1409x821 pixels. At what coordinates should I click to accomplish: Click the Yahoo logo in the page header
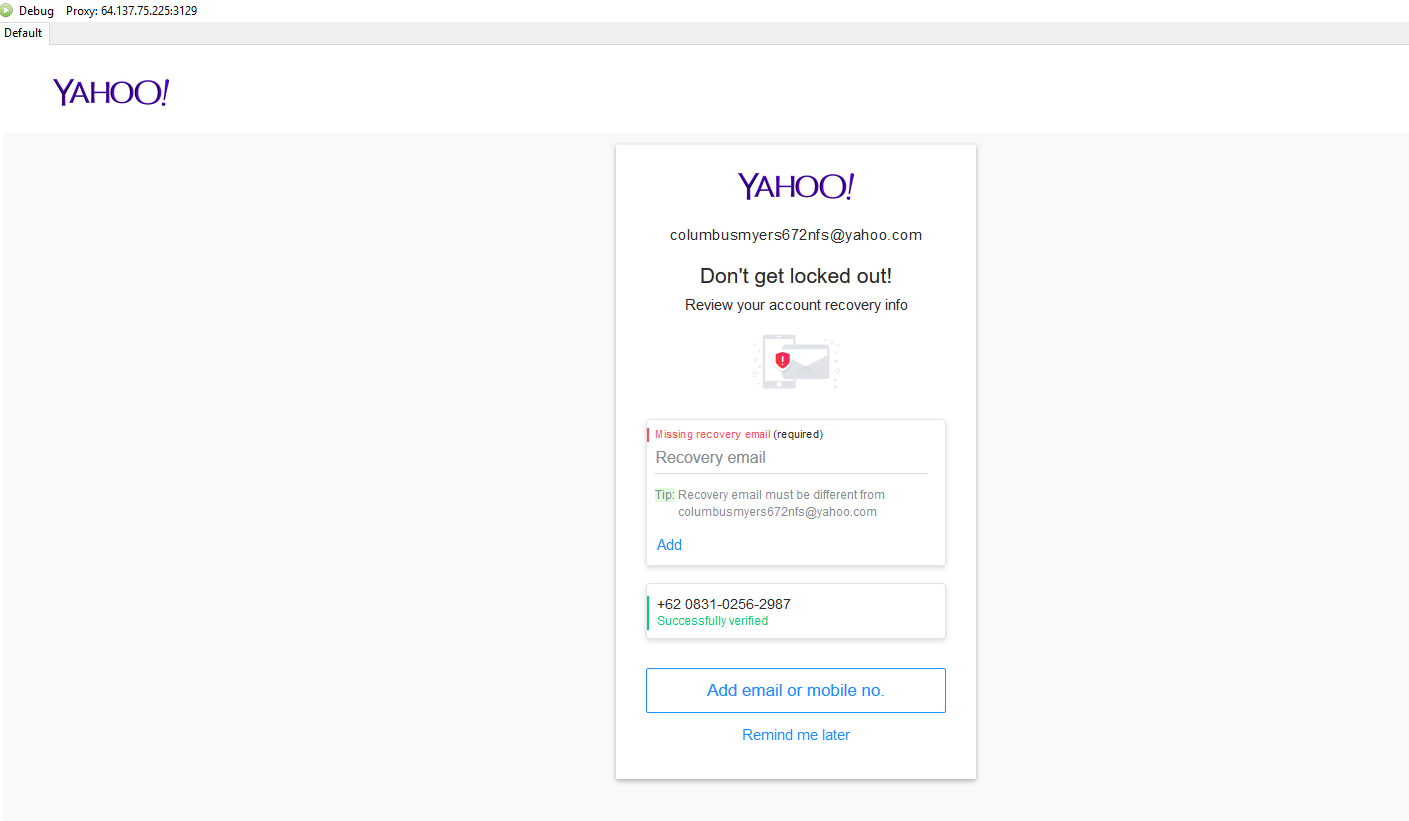(111, 92)
